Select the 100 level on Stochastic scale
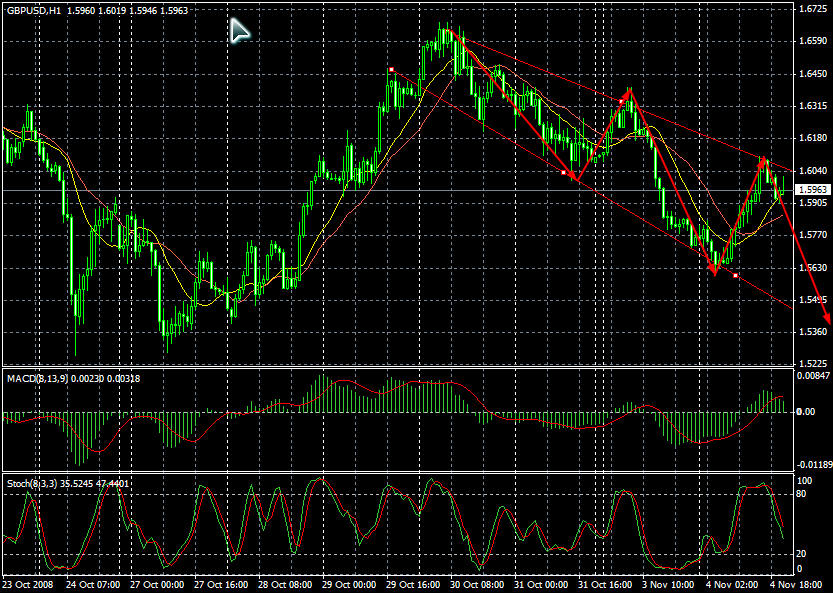Image resolution: width=833 pixels, height=593 pixels. 805,481
